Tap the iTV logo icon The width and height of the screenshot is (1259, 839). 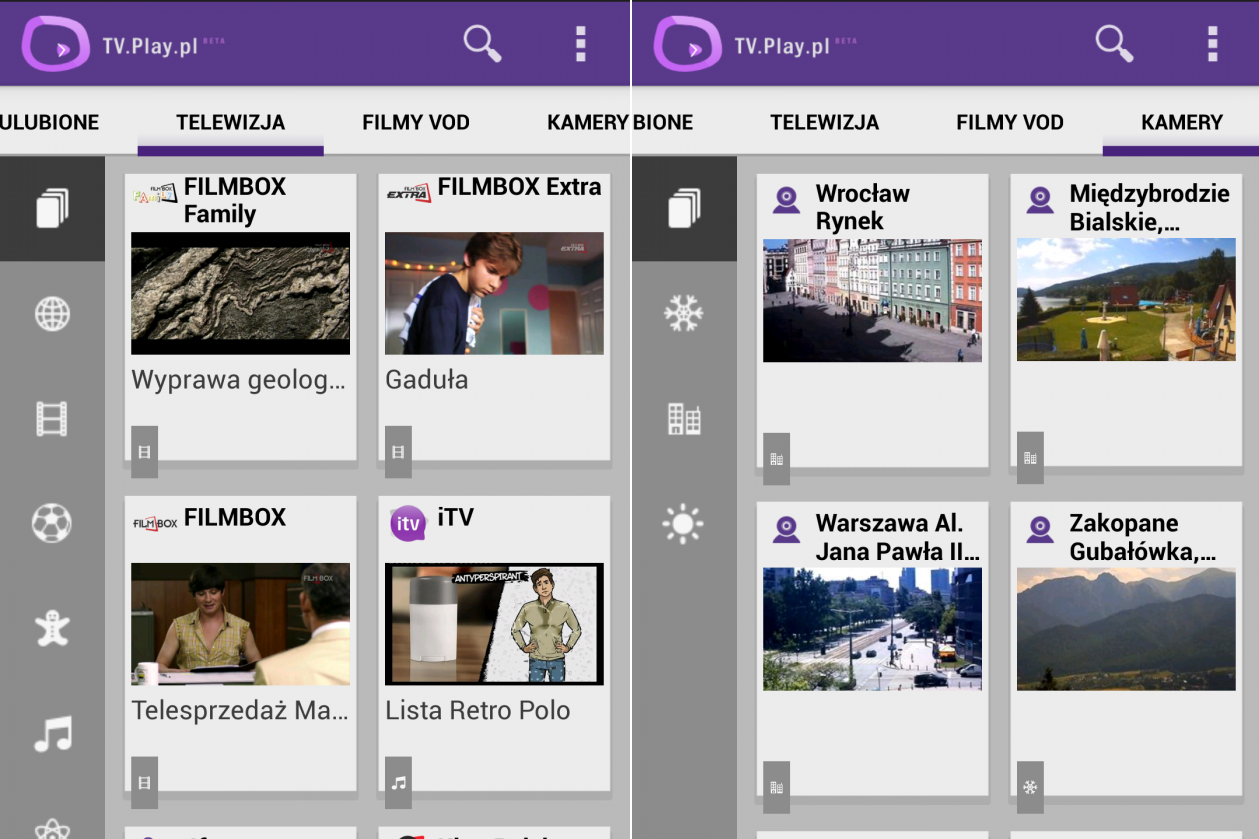coord(408,523)
